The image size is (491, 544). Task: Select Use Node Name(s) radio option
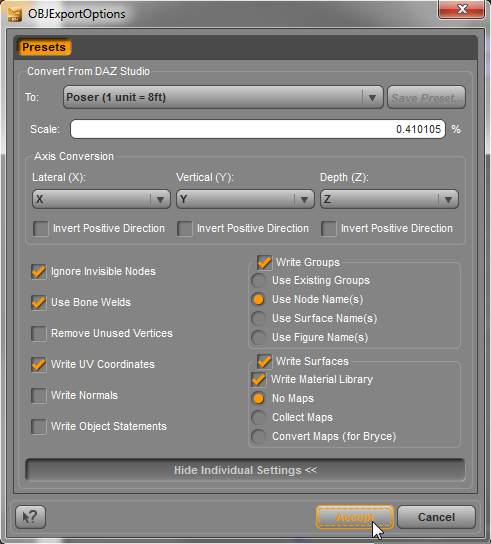point(259,299)
